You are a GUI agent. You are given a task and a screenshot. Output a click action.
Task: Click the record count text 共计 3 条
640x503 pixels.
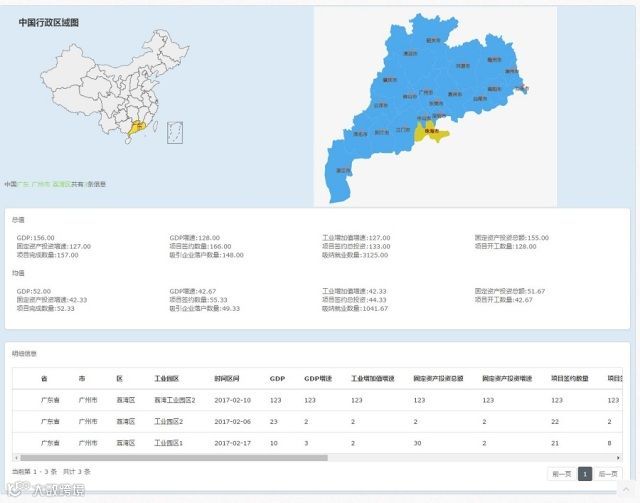pyautogui.click(x=77, y=472)
